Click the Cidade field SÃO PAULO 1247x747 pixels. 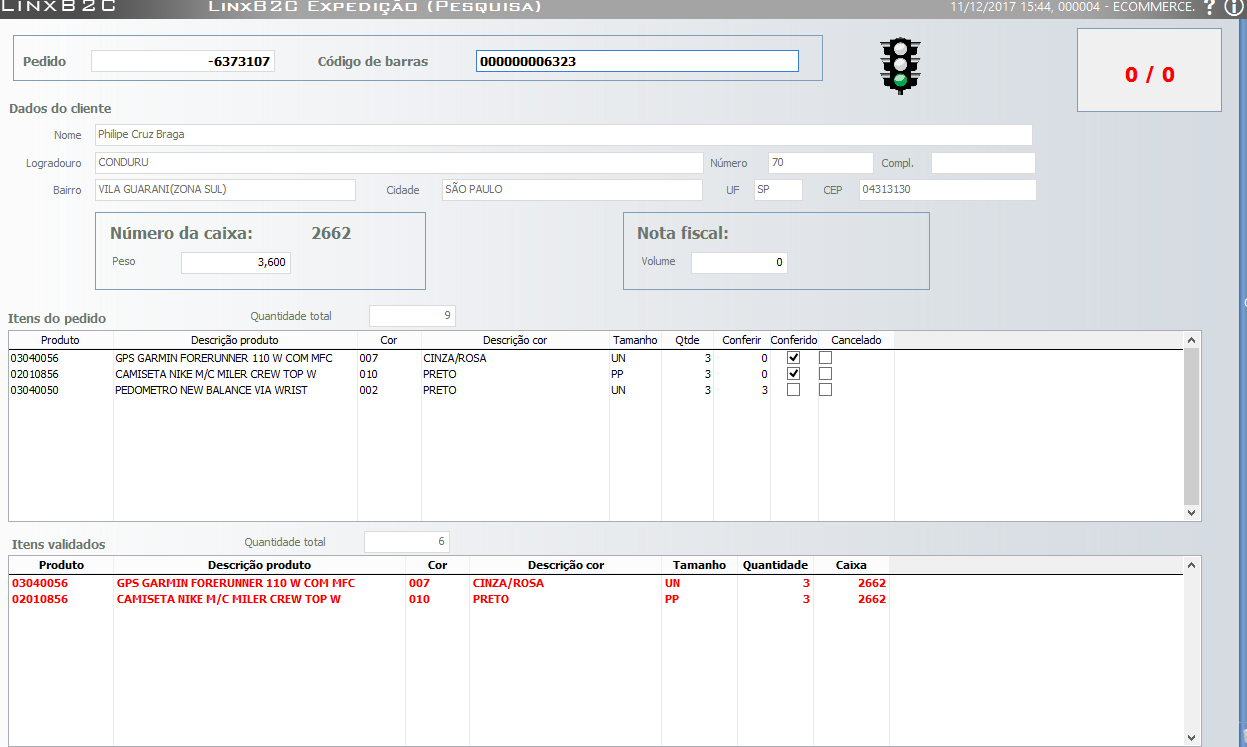572,190
